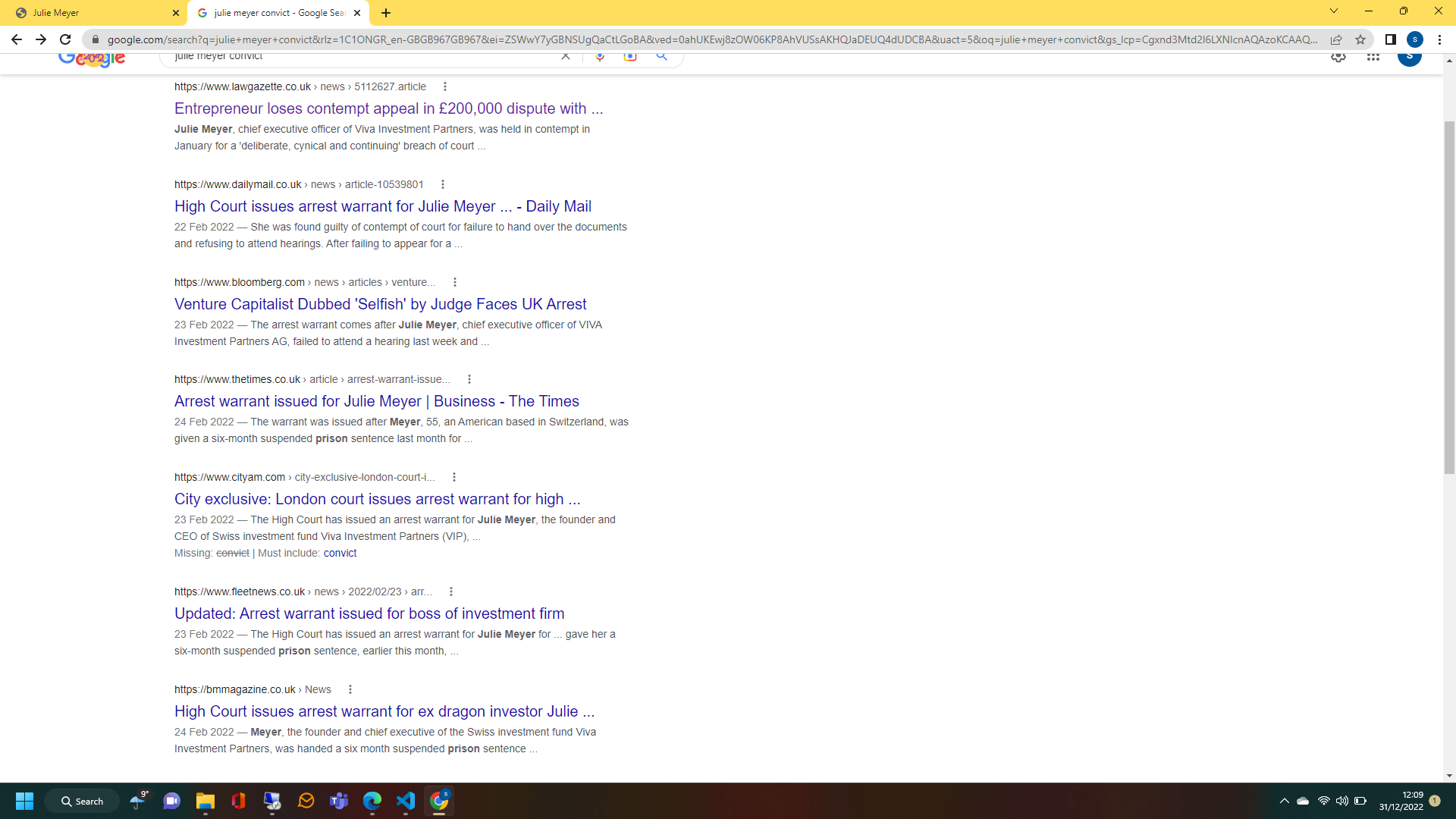This screenshot has width=1456, height=819.
Task: Open Google apps grid icon
Action: point(1373,57)
